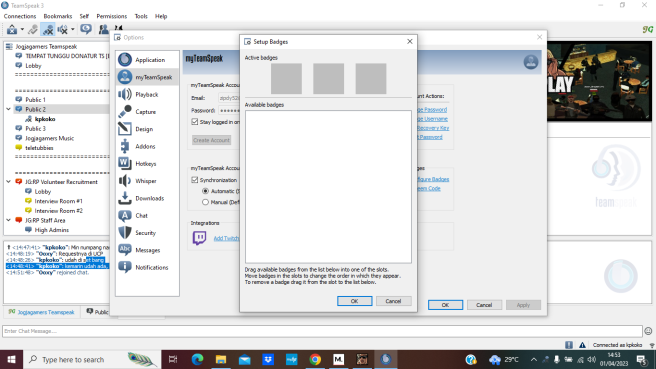Click the Configure Badges link
Screen dimensions: 656x369
433,179
